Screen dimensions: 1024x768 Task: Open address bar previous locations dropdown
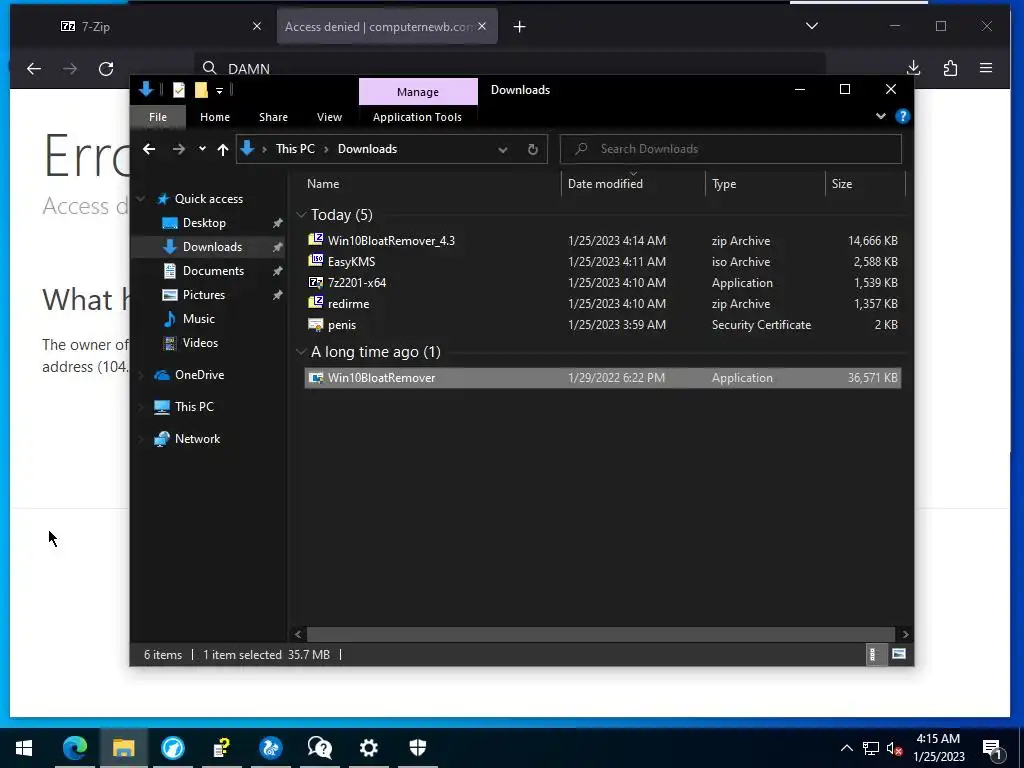(x=502, y=150)
